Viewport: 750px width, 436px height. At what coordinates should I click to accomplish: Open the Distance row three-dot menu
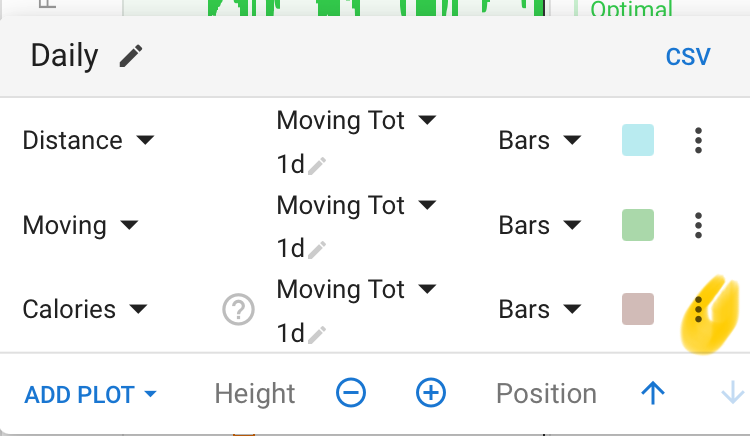[698, 141]
